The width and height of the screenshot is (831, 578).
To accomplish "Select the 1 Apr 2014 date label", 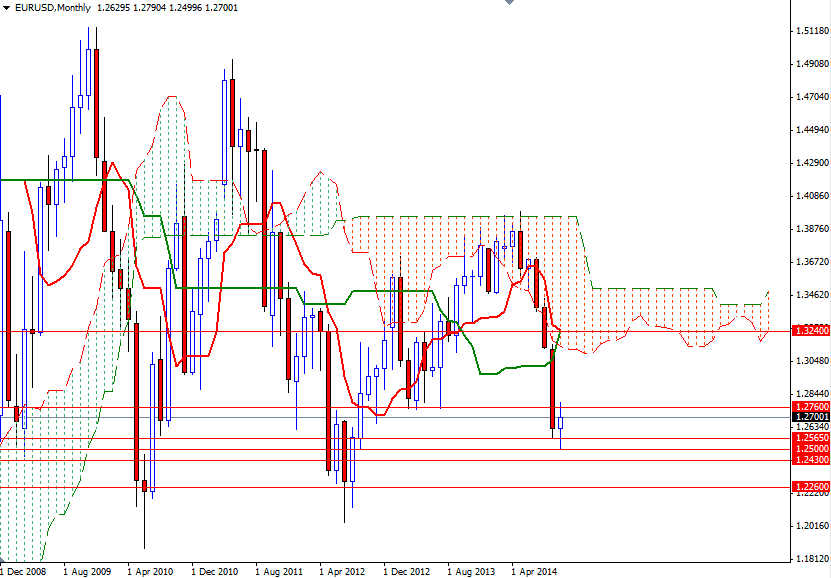I will [532, 571].
